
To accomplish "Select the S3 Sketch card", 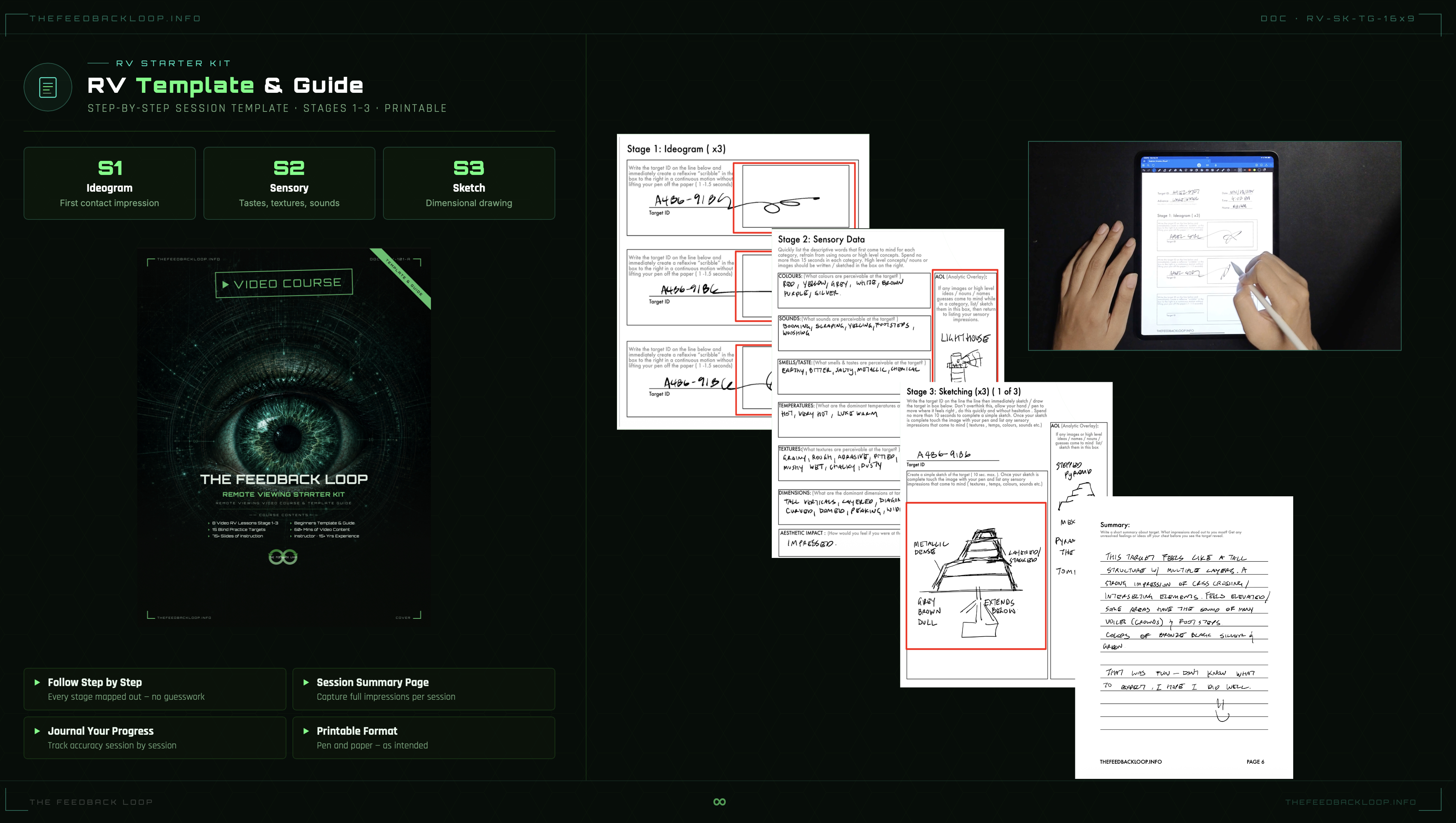I will tap(469, 183).
